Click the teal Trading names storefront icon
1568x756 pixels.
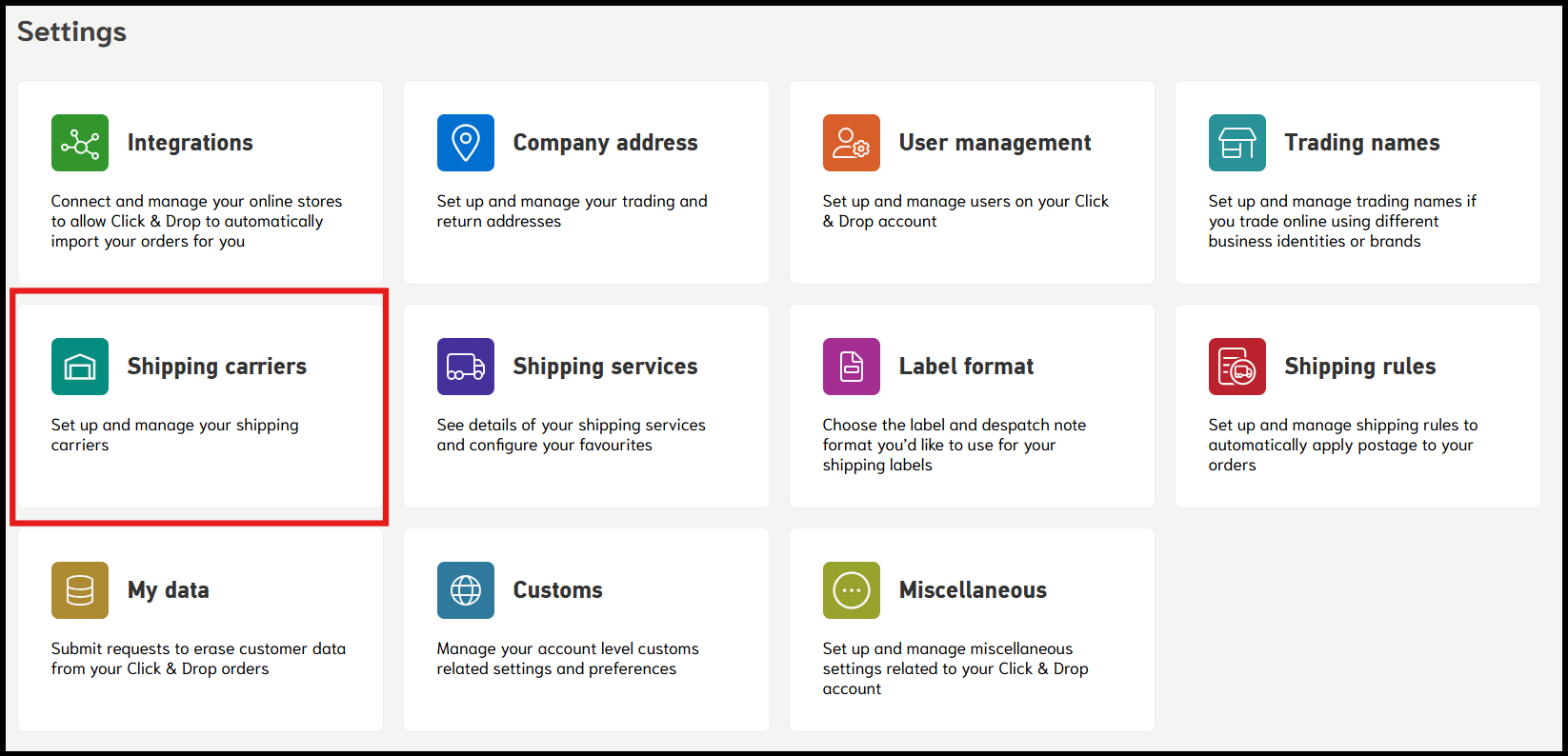tap(1237, 143)
